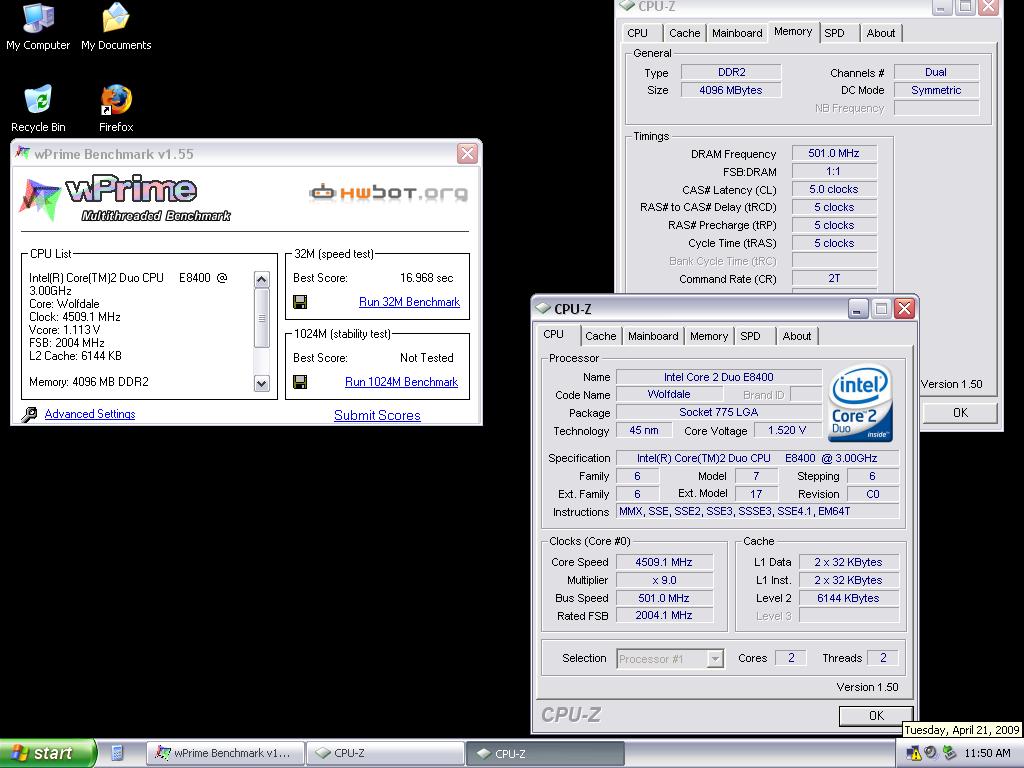Image resolution: width=1024 pixels, height=768 pixels.
Task: Open Advanced Settings in wPrime
Action: point(90,414)
